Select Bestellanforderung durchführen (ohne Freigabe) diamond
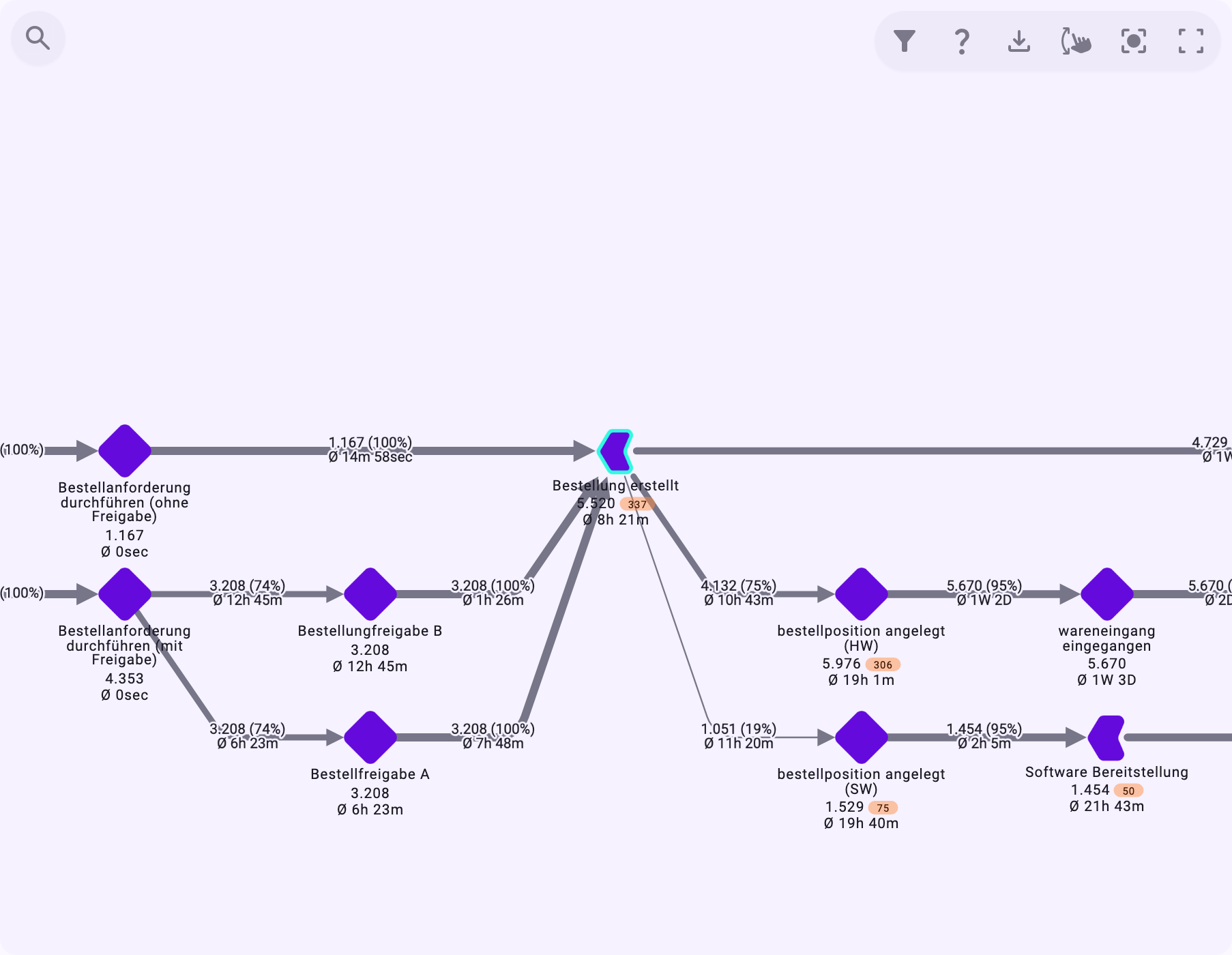The width and height of the screenshot is (1232, 955). [x=125, y=451]
